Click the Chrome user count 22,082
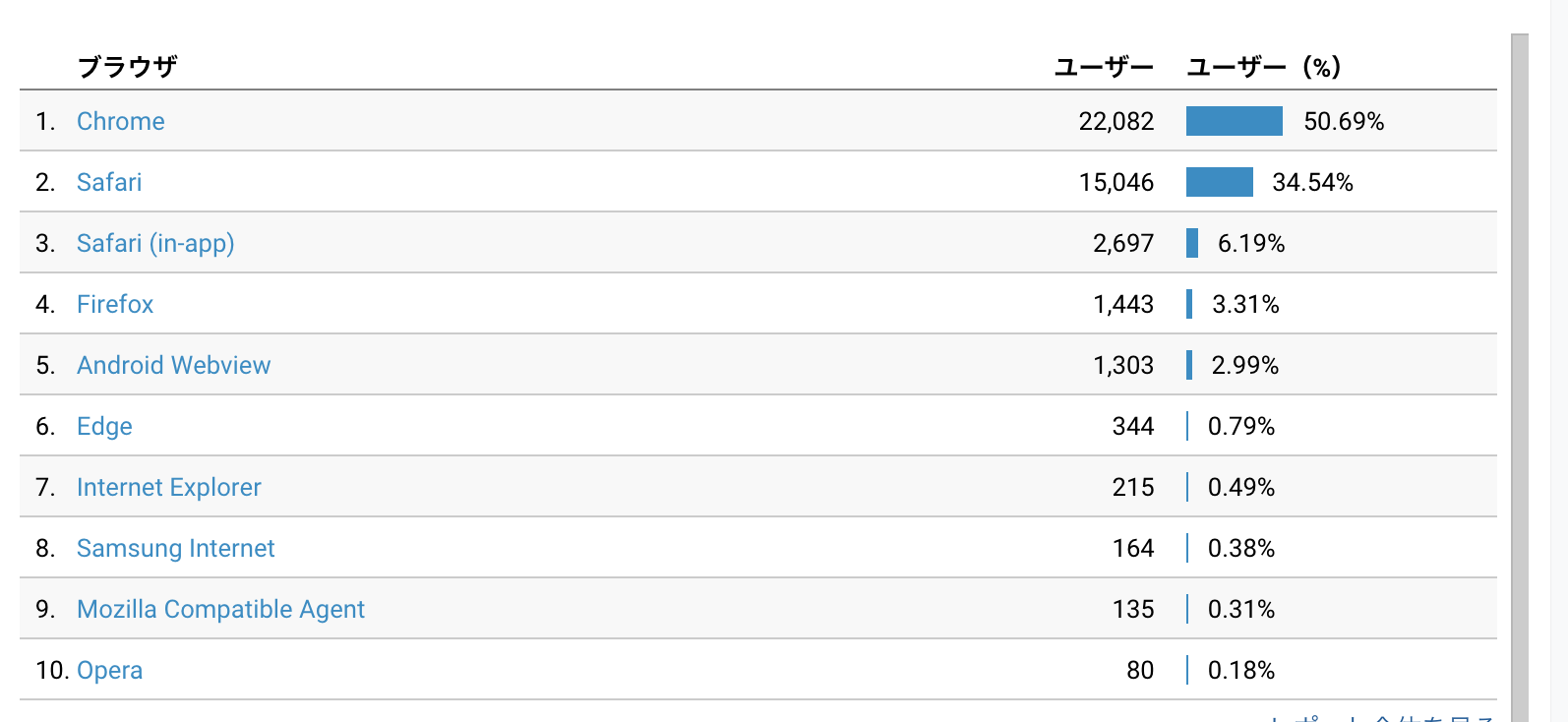The width and height of the screenshot is (1568, 722). [1116, 121]
